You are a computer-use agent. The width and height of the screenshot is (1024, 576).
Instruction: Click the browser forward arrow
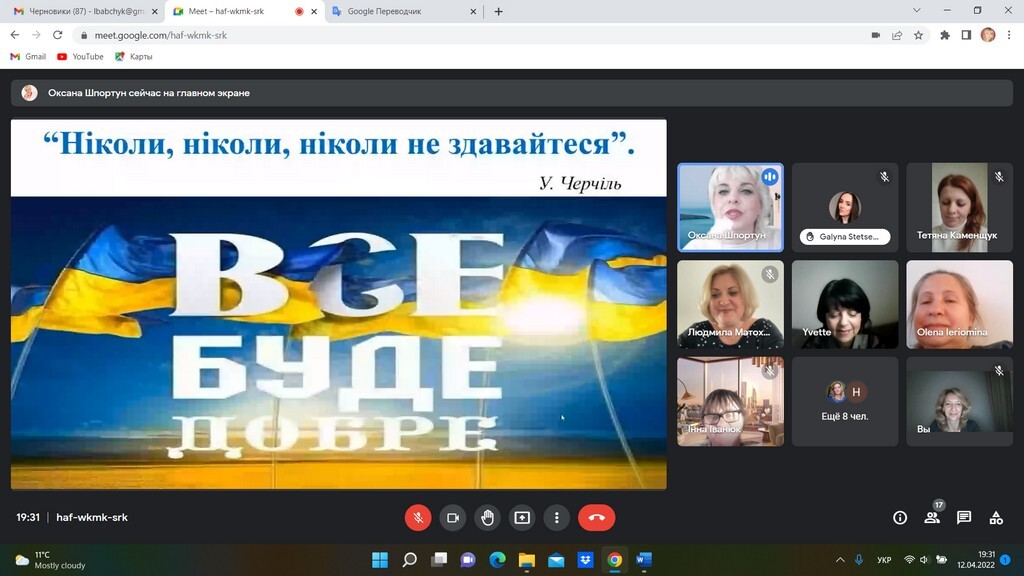coord(37,35)
